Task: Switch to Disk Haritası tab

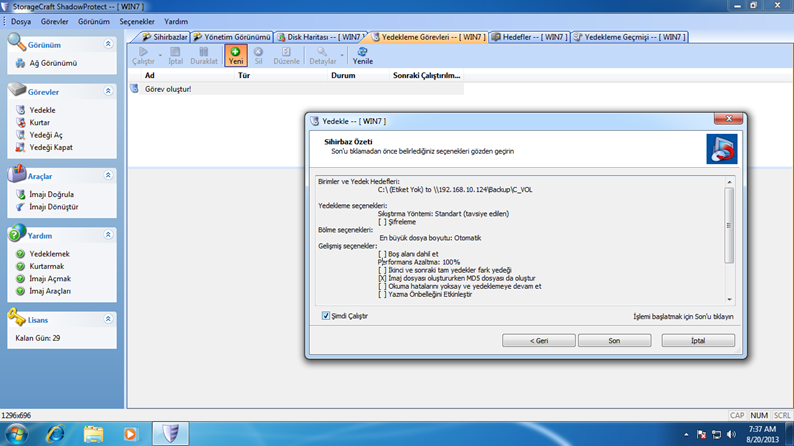Action: pos(321,37)
